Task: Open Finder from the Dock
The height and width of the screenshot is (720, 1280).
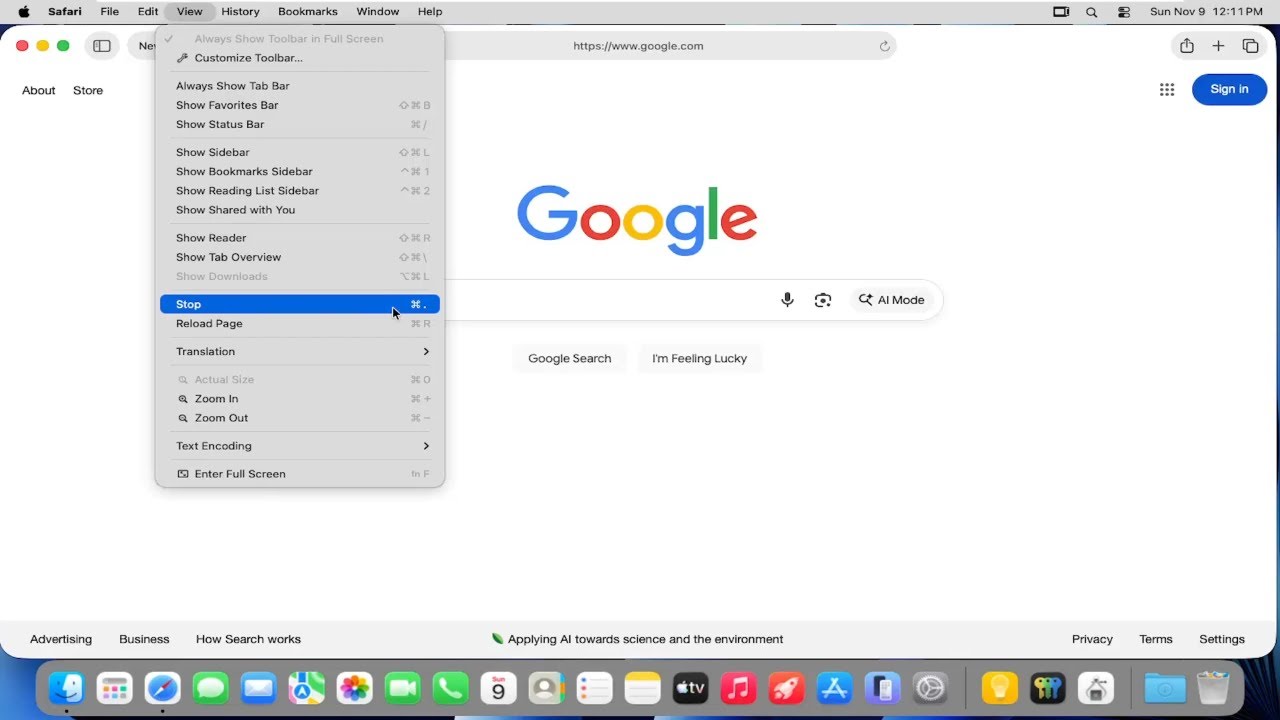Action: click(x=67, y=688)
